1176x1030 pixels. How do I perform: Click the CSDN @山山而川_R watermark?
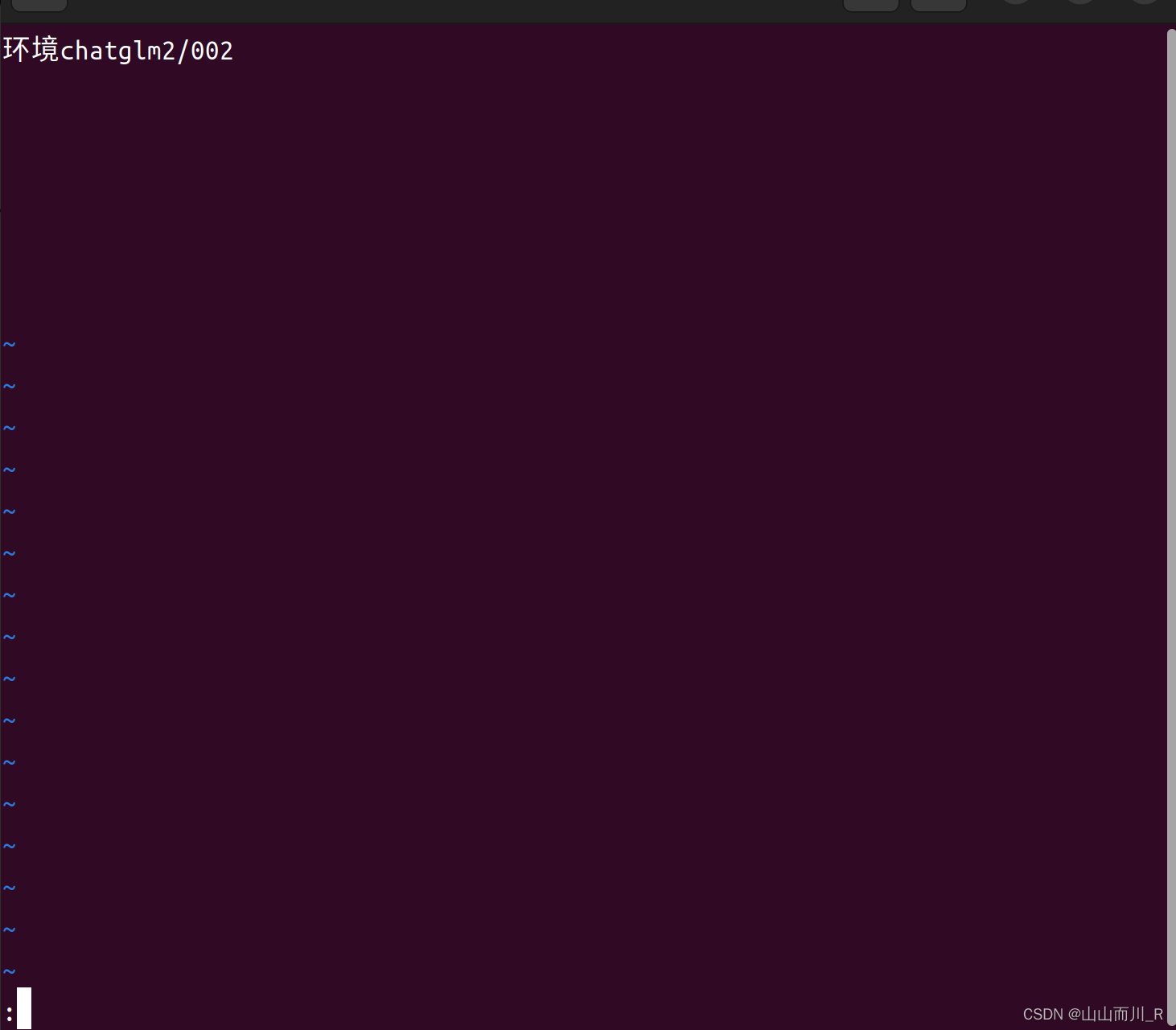coord(1092,1014)
